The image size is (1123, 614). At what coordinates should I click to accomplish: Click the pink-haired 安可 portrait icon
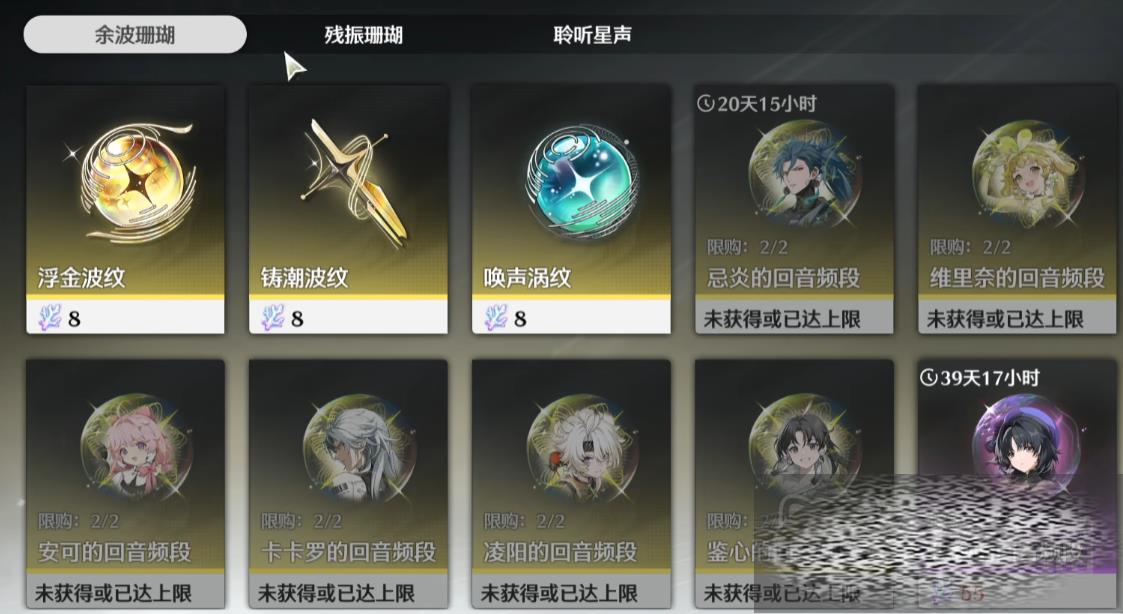pos(135,447)
